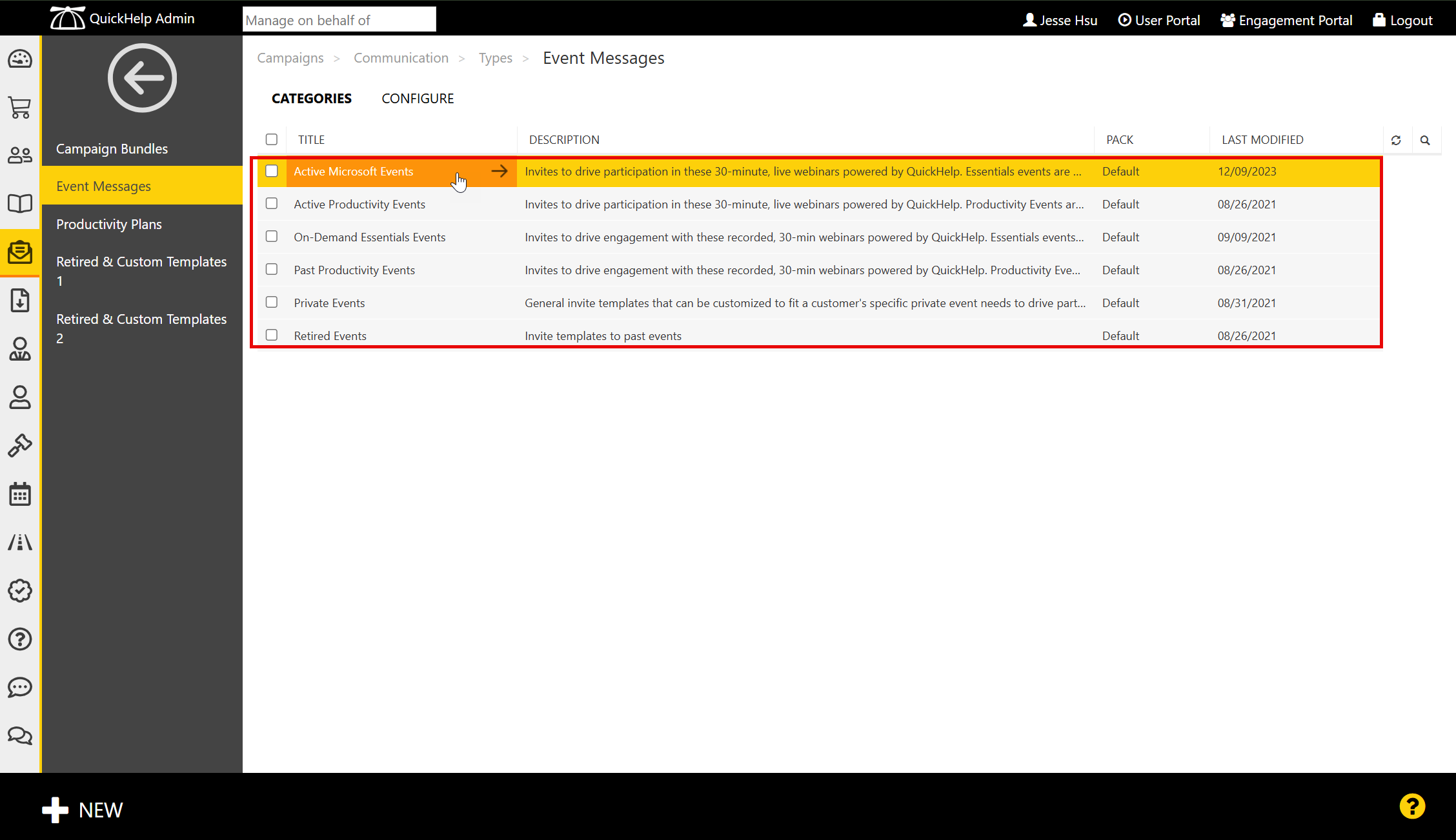Click the calendar sidebar icon
This screenshot has height=840, width=1456.
tap(19, 494)
